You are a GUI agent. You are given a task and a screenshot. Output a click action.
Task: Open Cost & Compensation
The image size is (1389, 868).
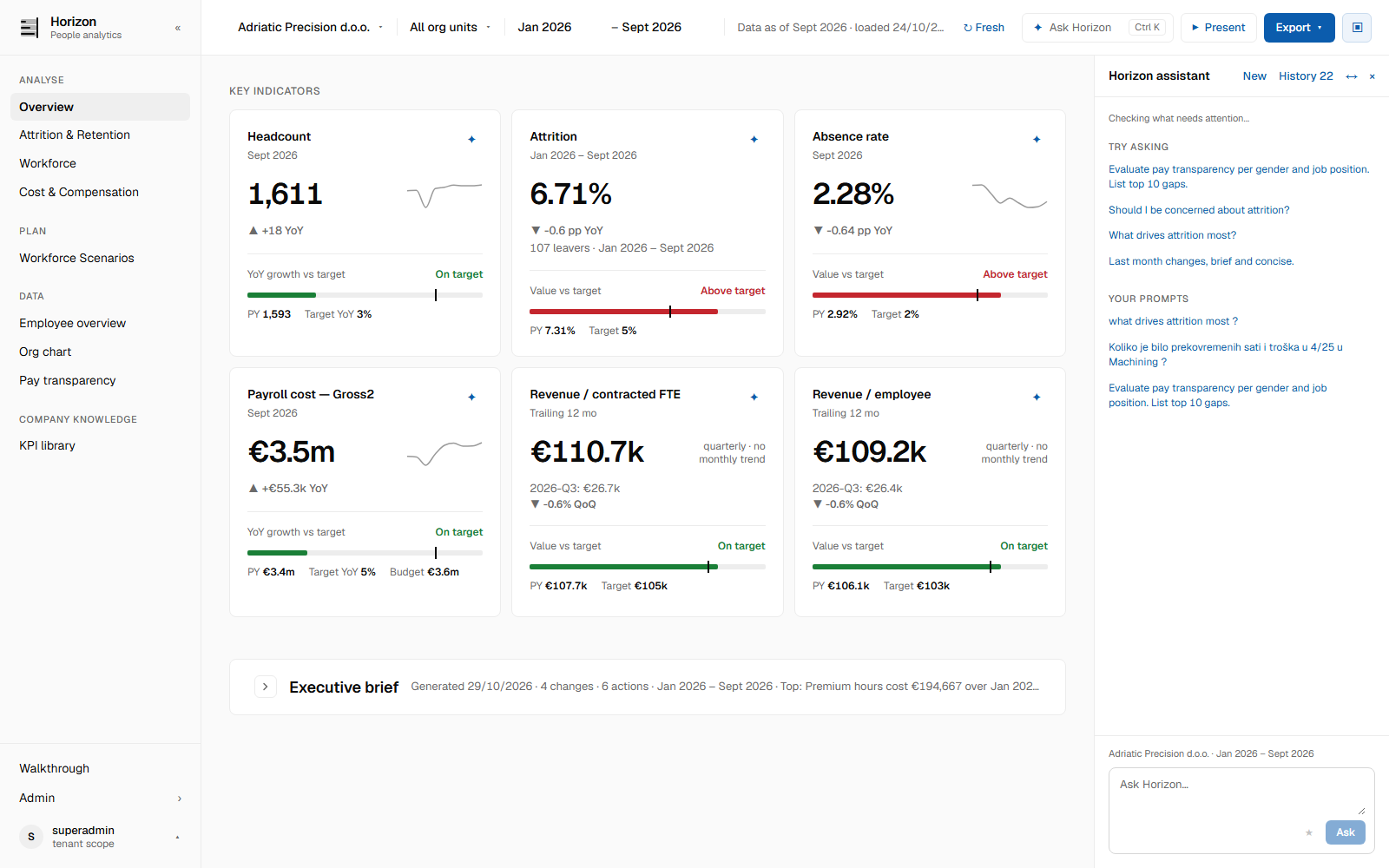point(100,192)
